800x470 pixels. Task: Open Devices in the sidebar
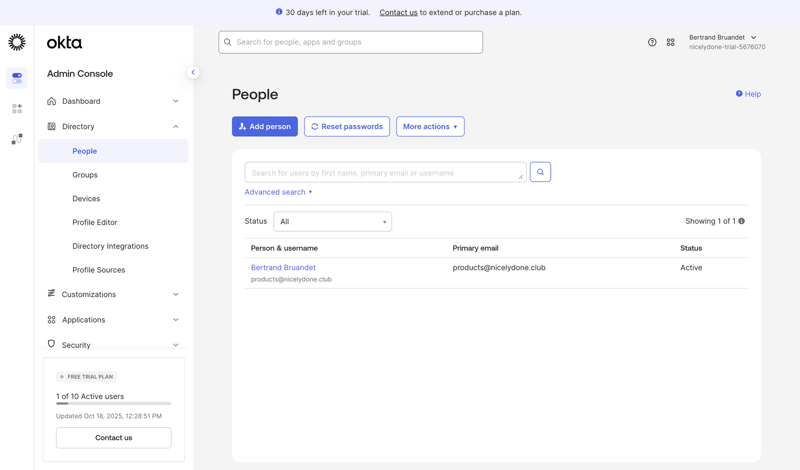(x=86, y=199)
